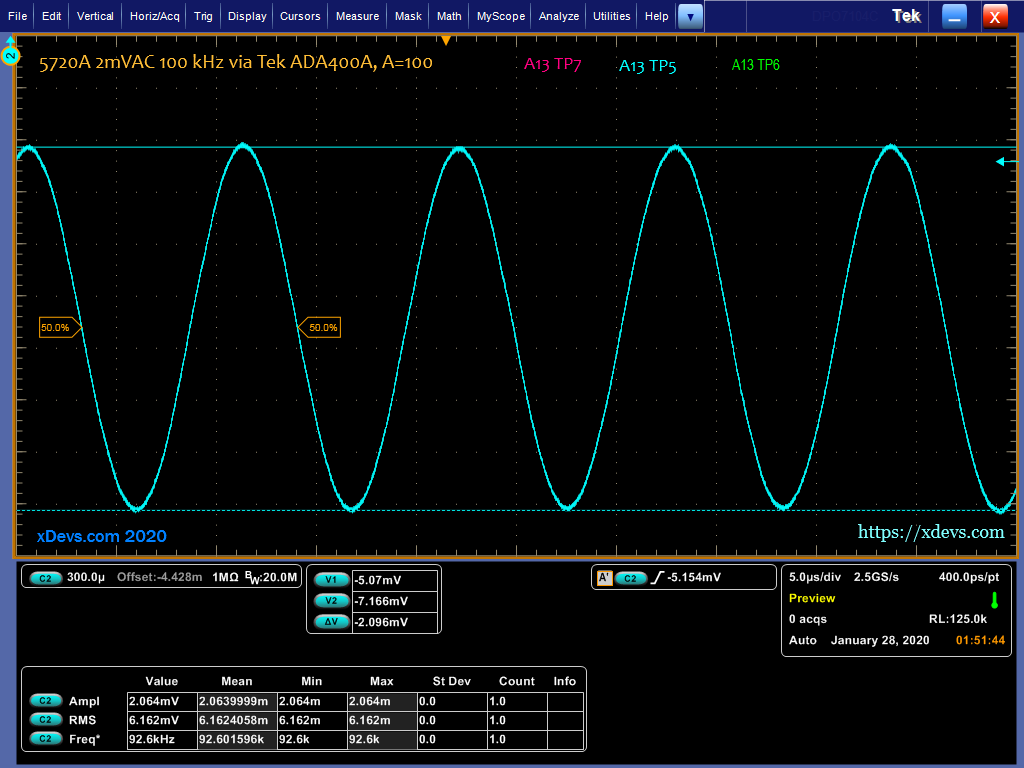Open the Mask menu
1024x768 pixels.
point(408,16)
